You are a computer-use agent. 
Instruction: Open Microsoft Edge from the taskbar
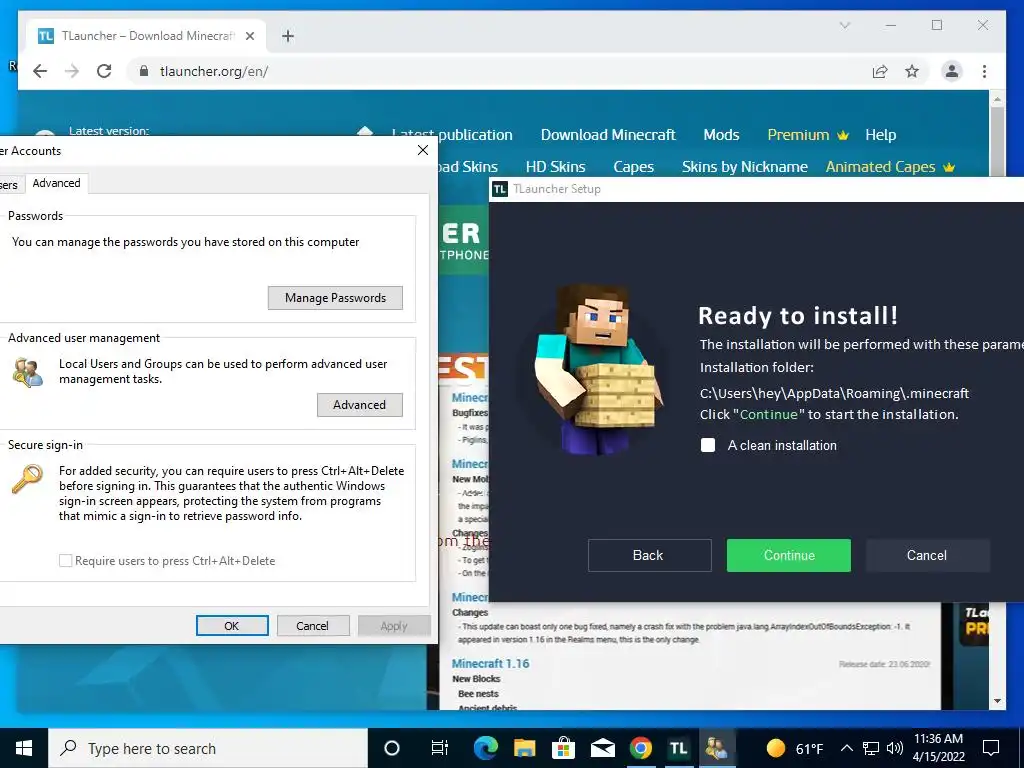coord(485,748)
